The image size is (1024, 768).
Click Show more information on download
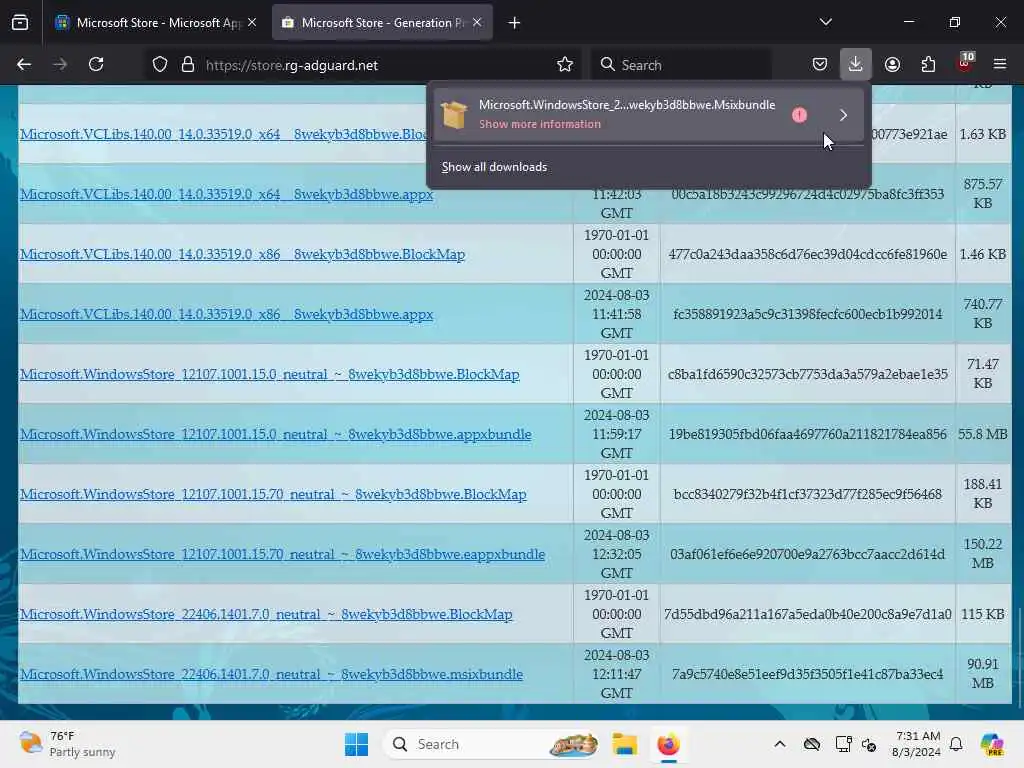click(x=539, y=124)
